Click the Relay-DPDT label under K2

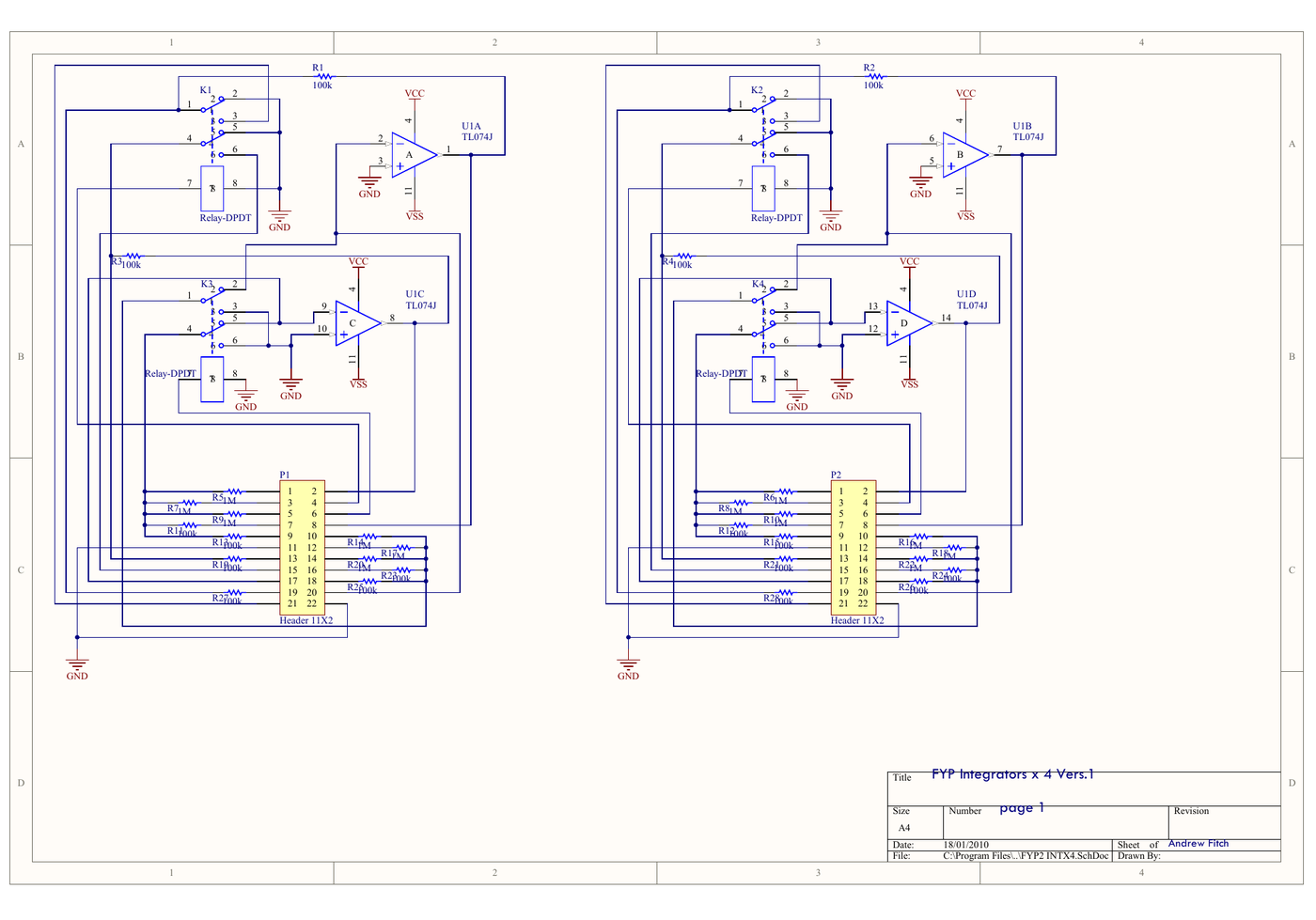click(x=776, y=218)
